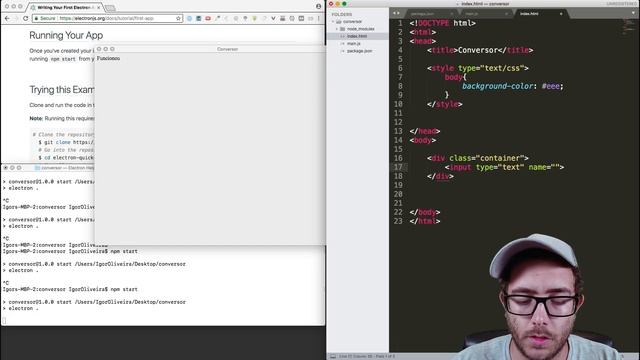Open a new Chrome tab
Screen dimensions: 640x360
click(110, 8)
